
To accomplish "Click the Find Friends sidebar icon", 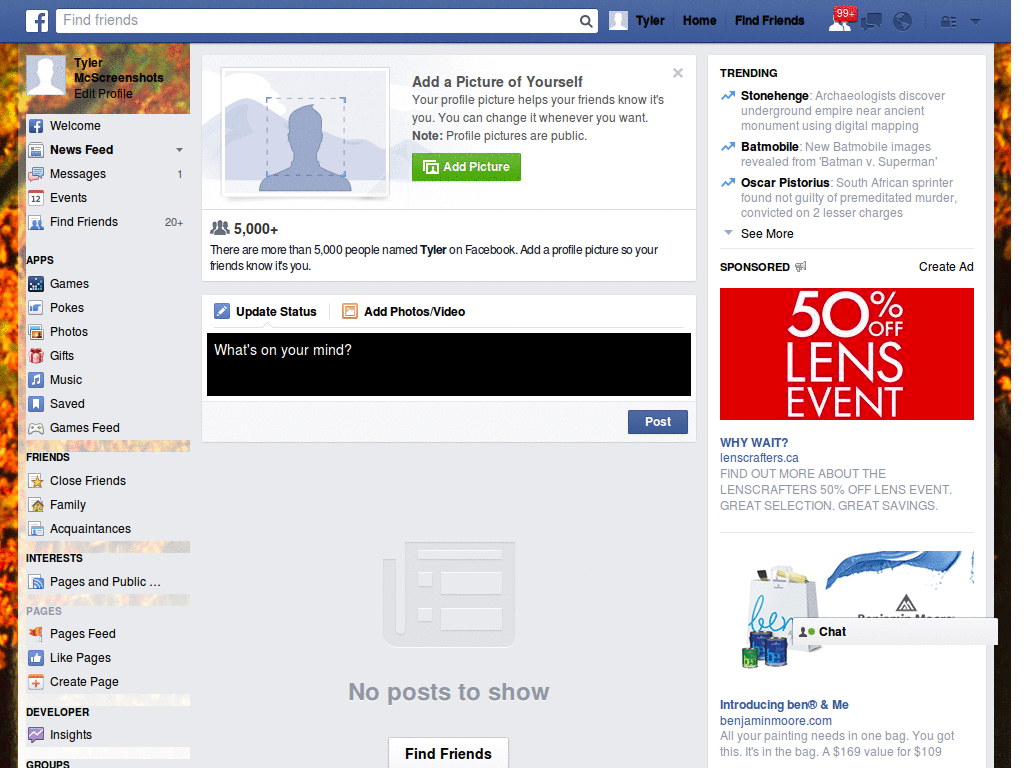I will (36, 222).
